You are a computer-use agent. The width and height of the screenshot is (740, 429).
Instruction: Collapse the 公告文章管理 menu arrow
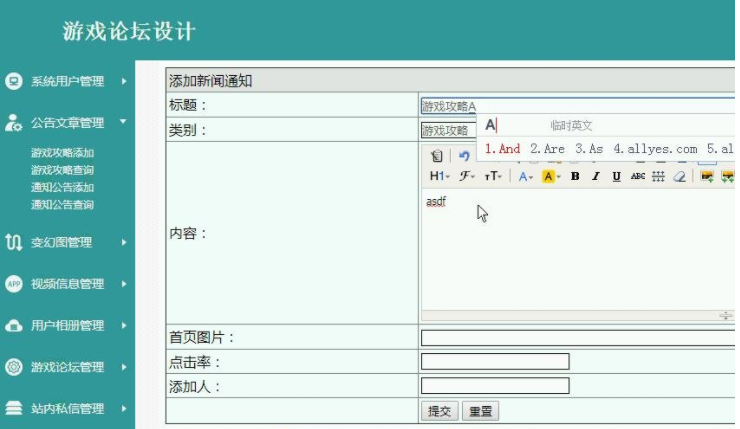[123, 122]
